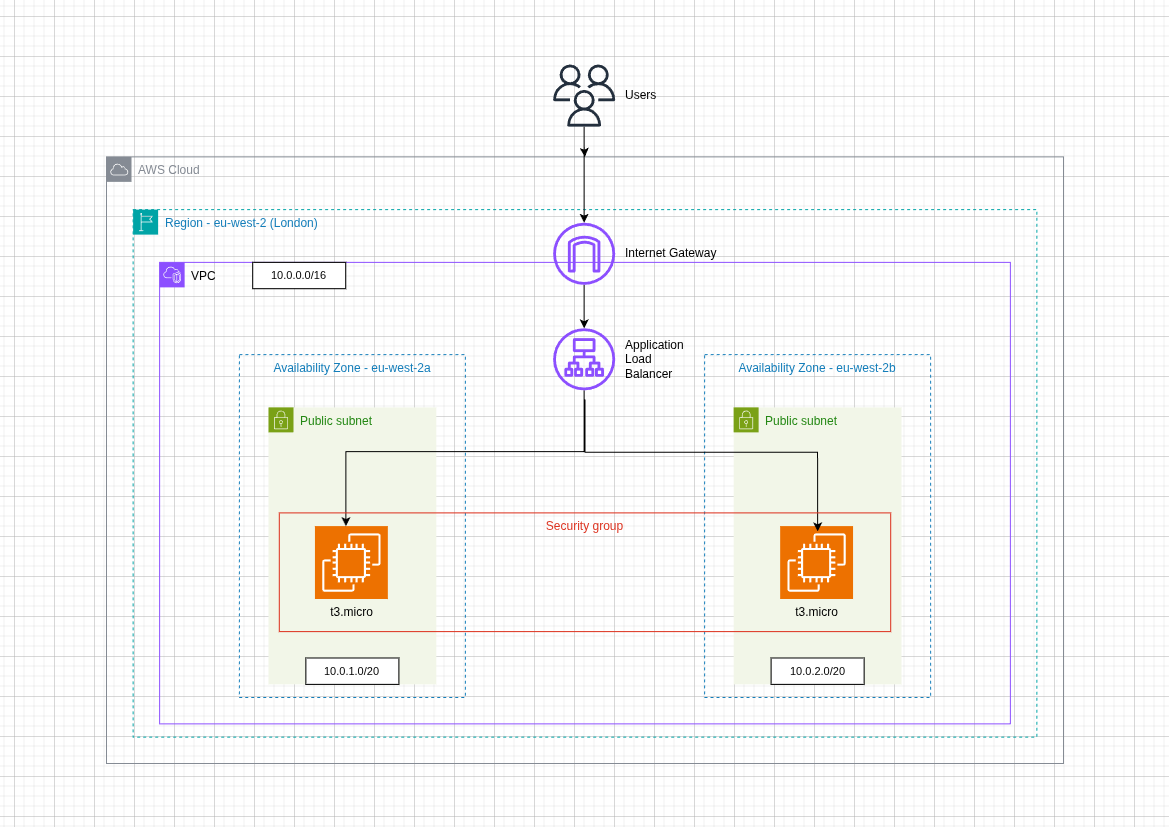The image size is (1169, 827).
Task: Select the Application Load Balancer label text
Action: point(654,359)
